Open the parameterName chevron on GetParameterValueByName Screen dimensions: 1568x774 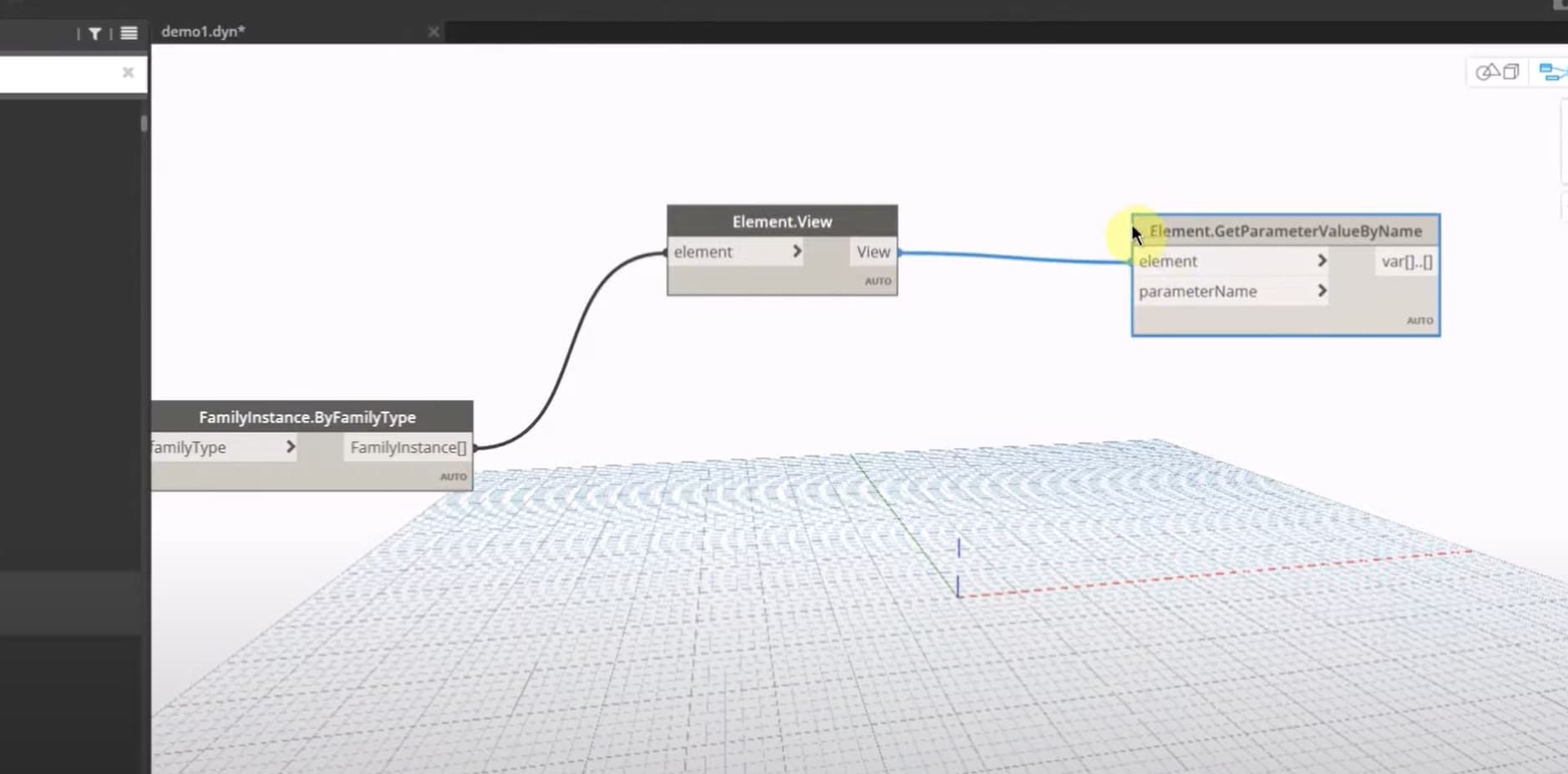1322,291
